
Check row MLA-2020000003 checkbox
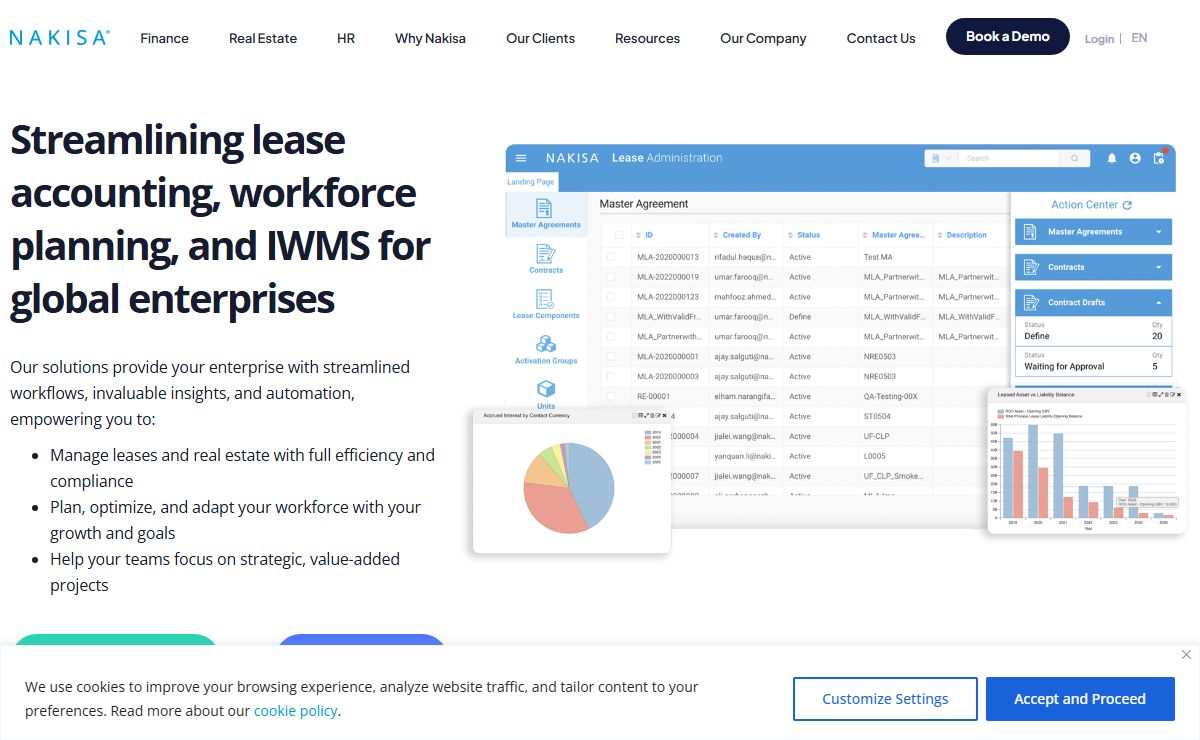point(611,377)
